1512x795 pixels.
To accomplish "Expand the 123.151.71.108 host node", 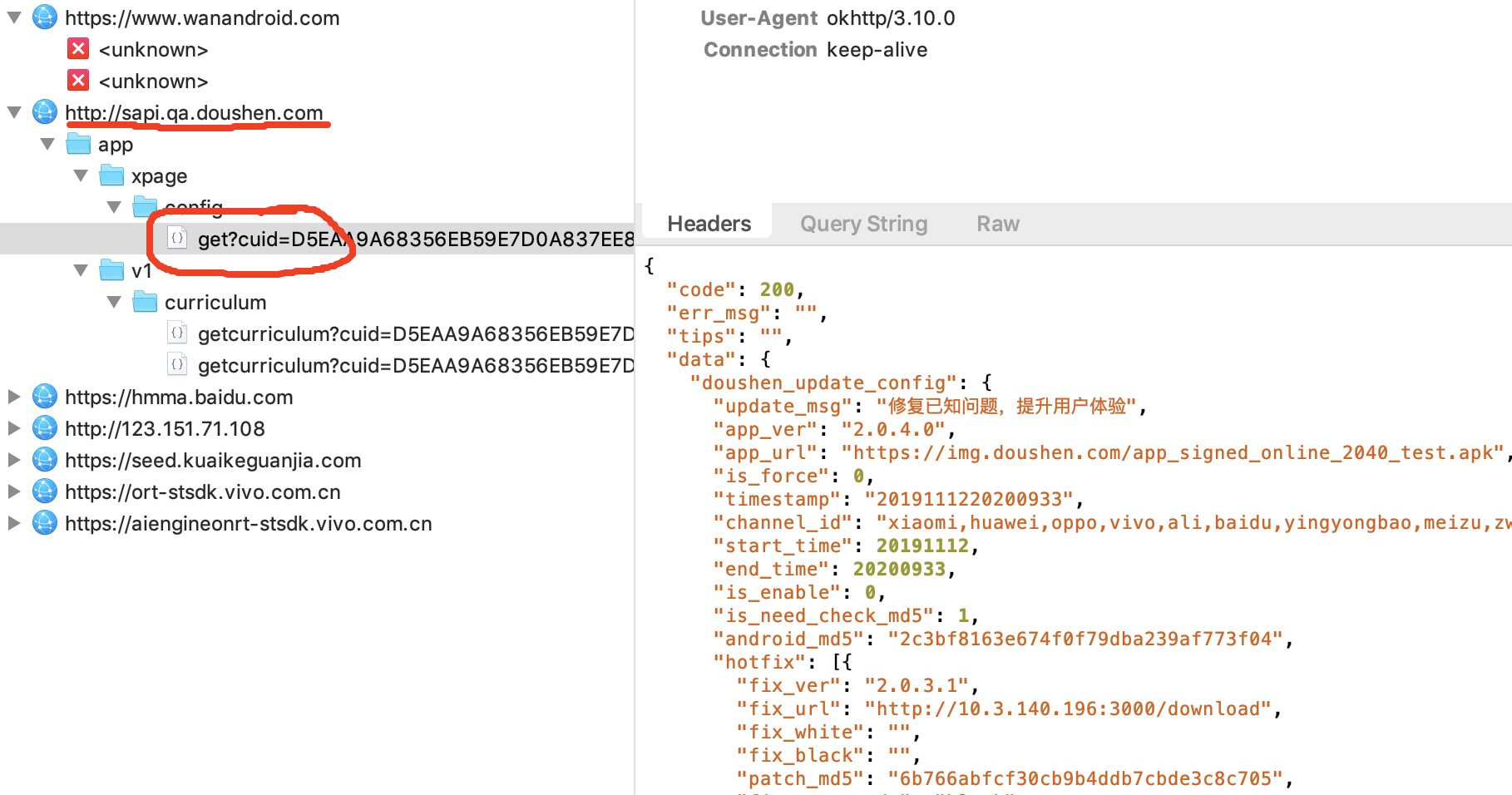I will pos(14,428).
